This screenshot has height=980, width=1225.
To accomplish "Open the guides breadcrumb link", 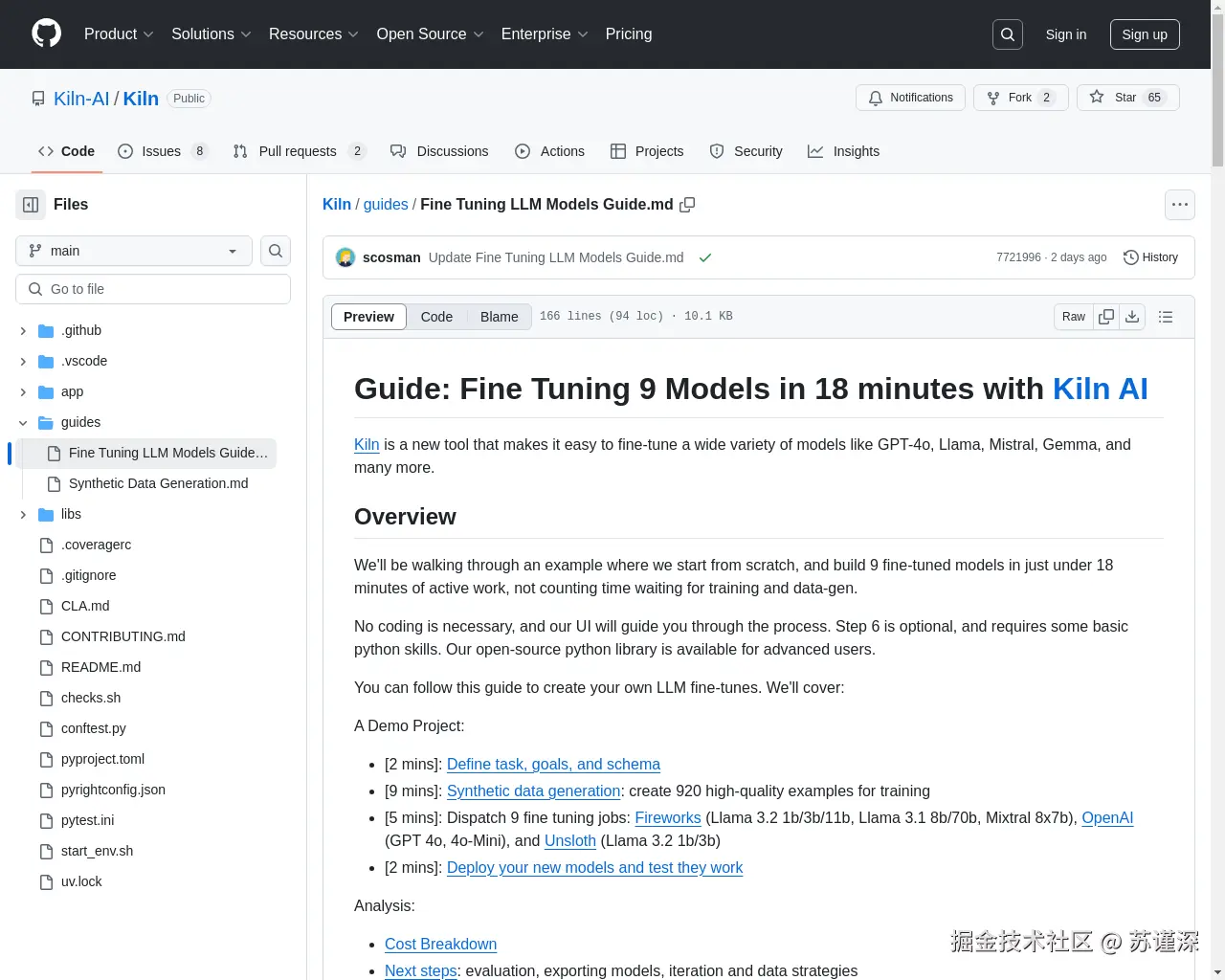I will tap(386, 205).
